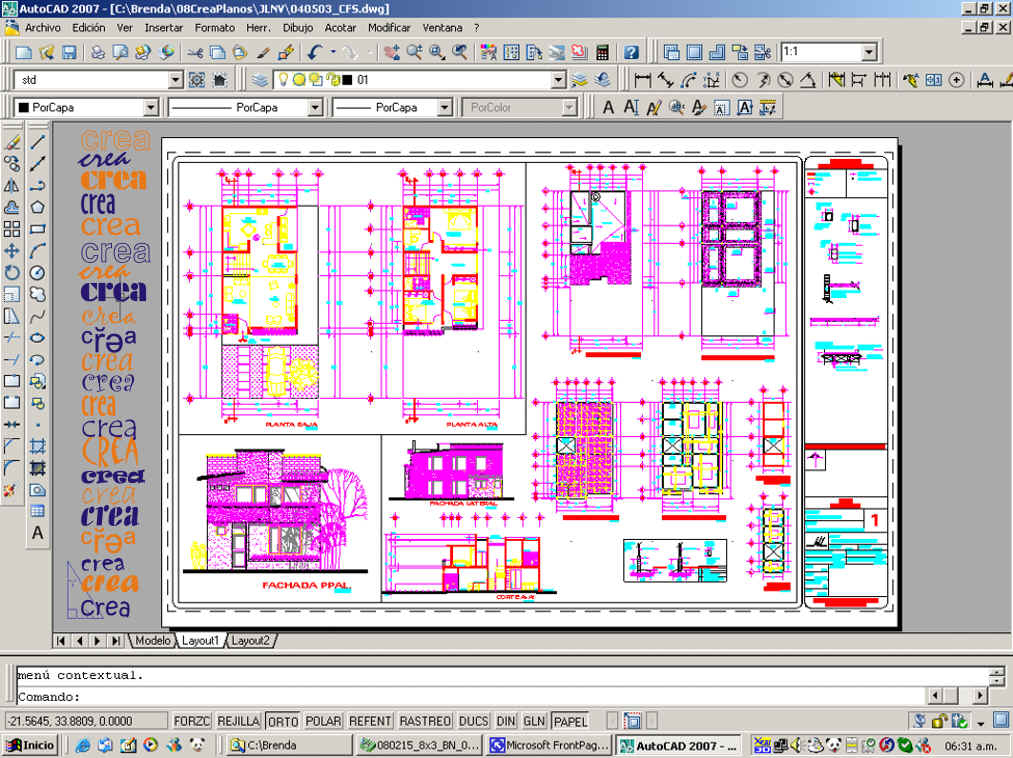Open the Layer Properties Manager icon
Screen dimensions: 1013x758
[x=260, y=80]
